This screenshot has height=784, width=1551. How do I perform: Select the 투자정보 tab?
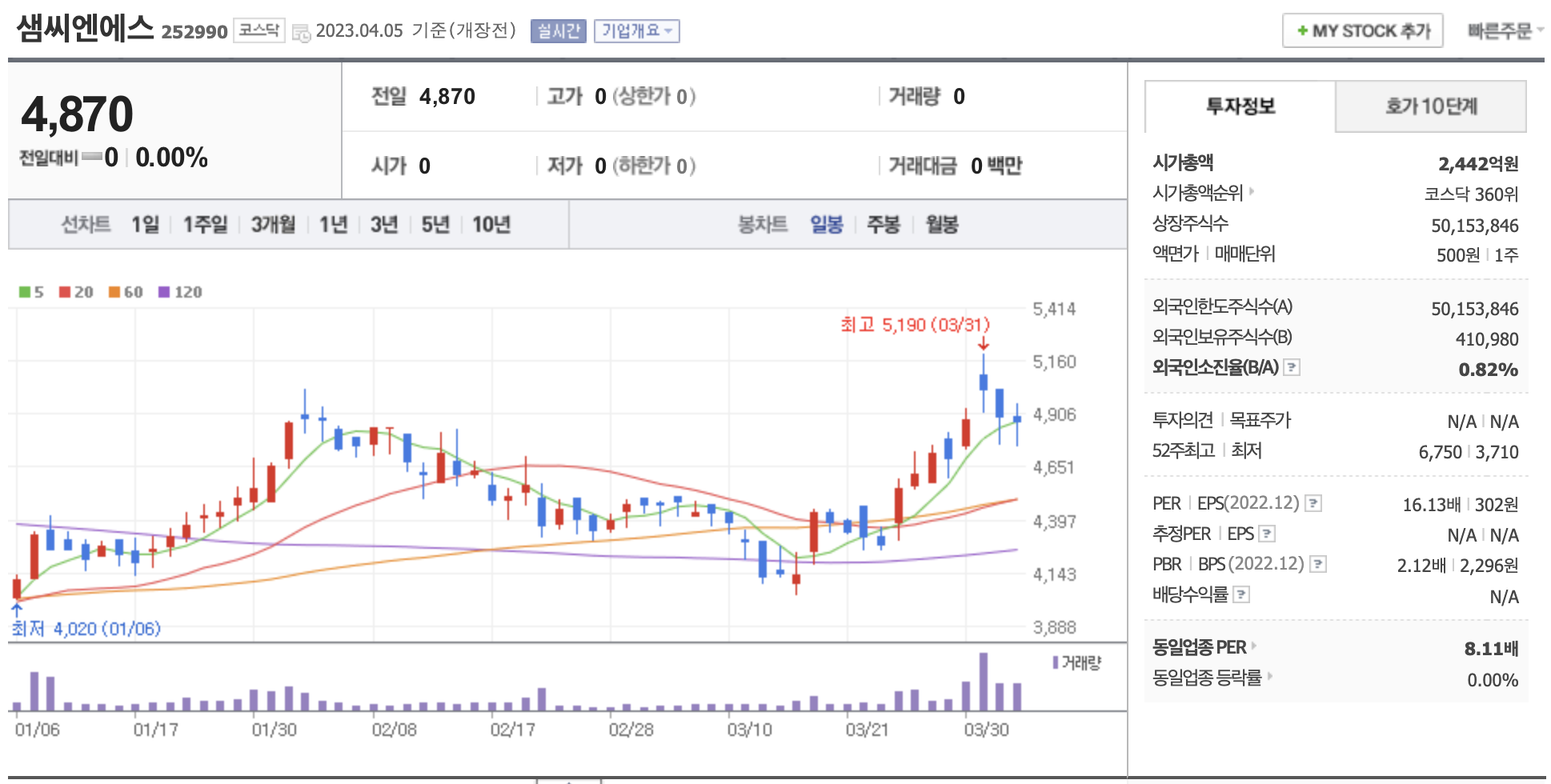click(1240, 106)
